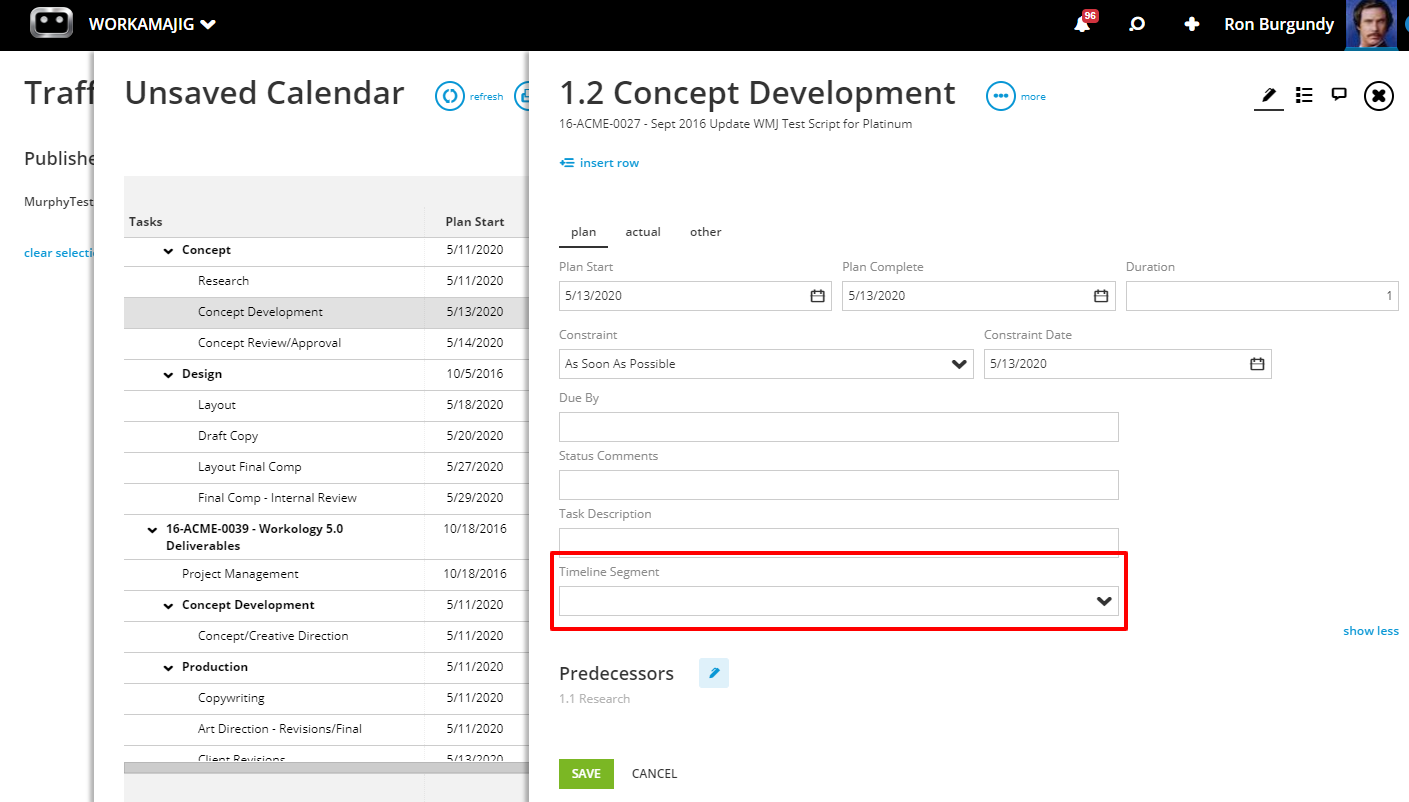Select the Concept/Creative Direction row
The image size is (1409, 802).
click(x=326, y=637)
